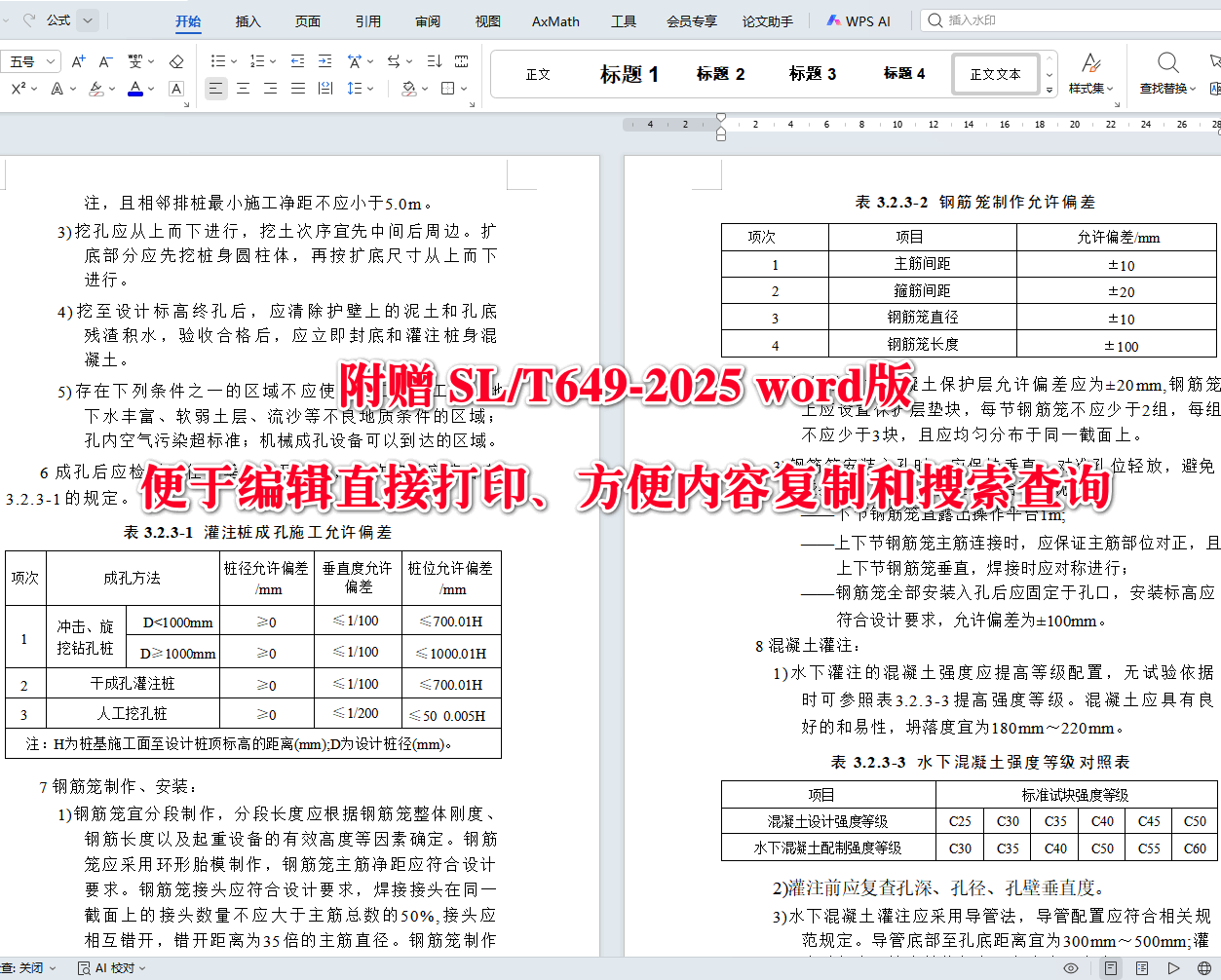Click the text effects outlined A icon
The height and width of the screenshot is (980, 1221).
coord(57,89)
